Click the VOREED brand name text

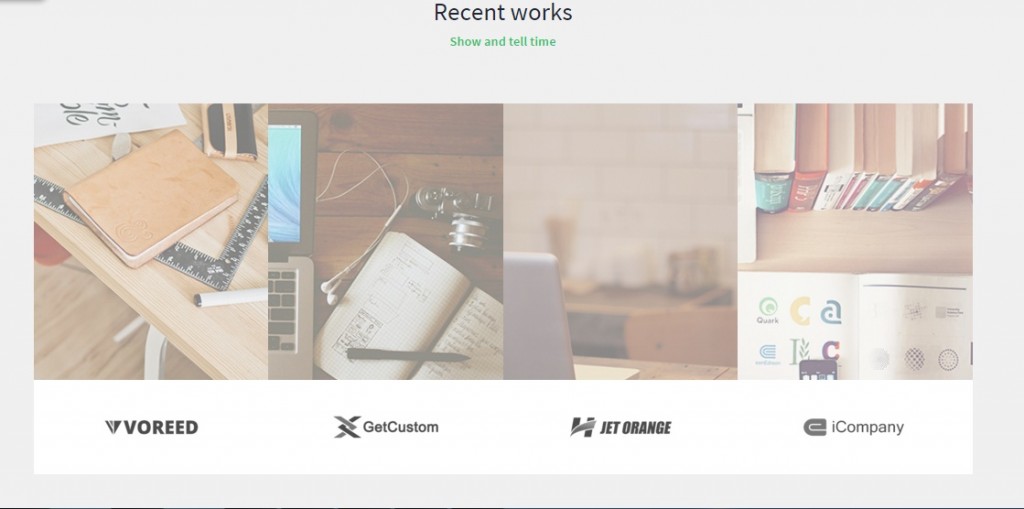[x=161, y=427]
